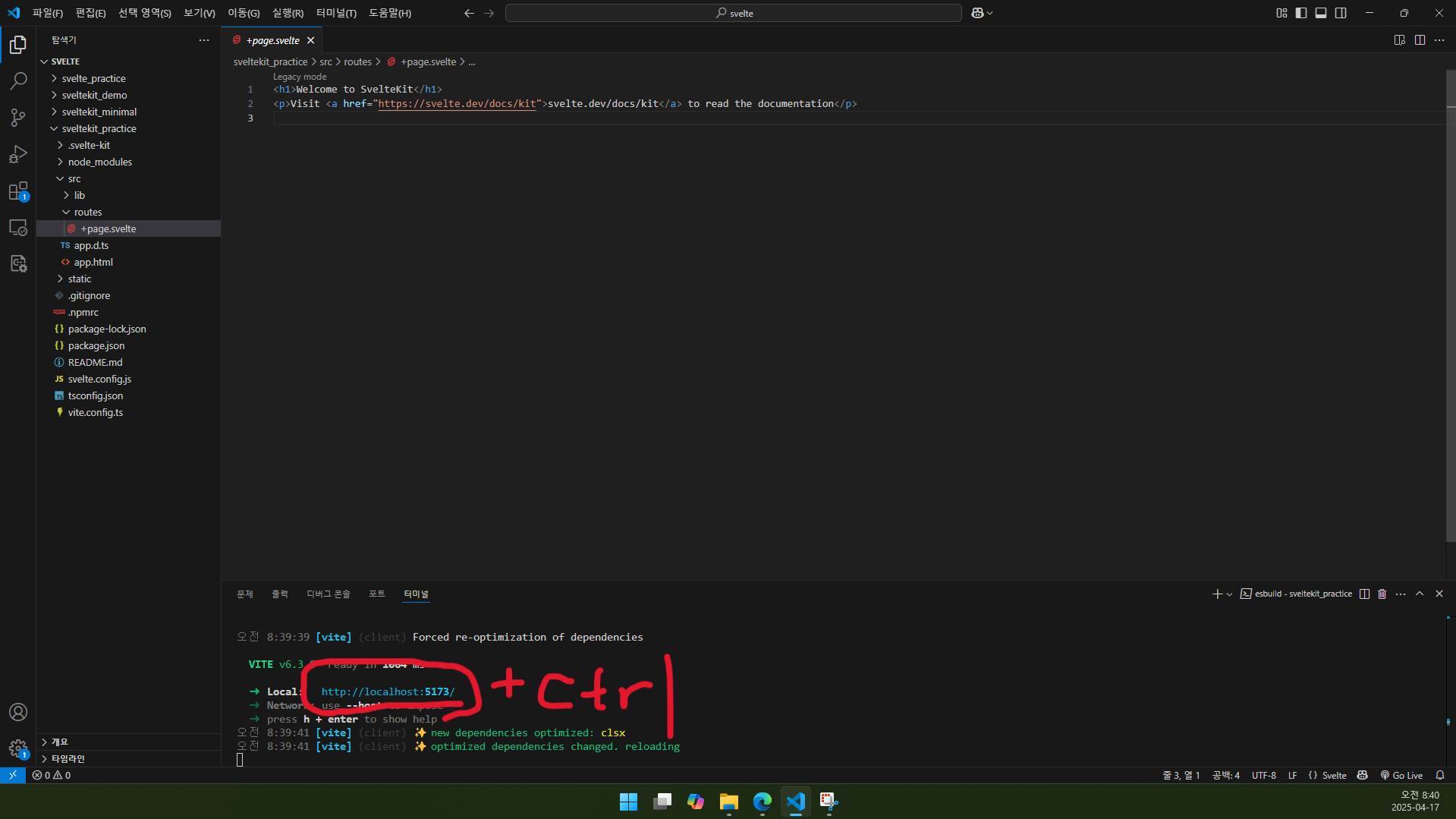Split the terminal
This screenshot has height=819, width=1456.
coord(1364,594)
